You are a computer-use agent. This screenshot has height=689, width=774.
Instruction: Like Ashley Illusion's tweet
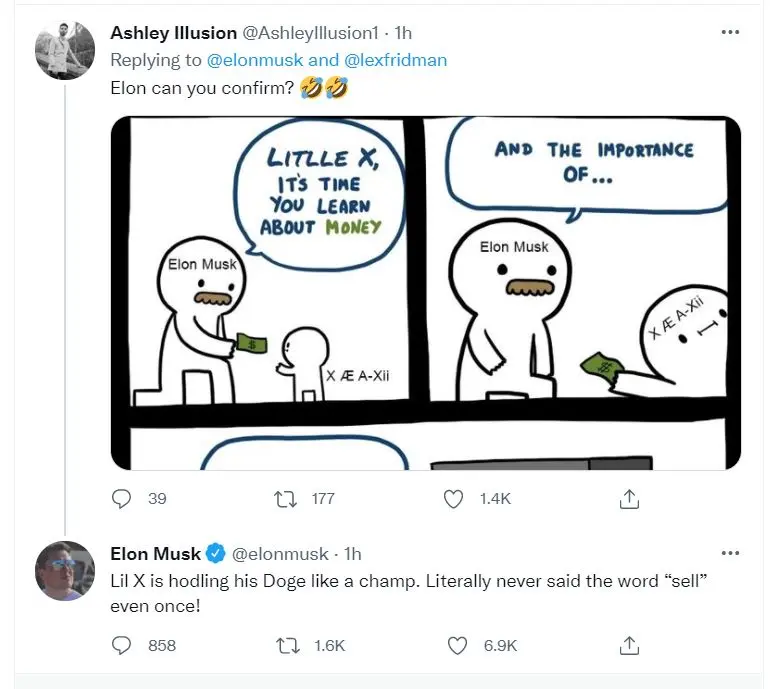point(453,498)
